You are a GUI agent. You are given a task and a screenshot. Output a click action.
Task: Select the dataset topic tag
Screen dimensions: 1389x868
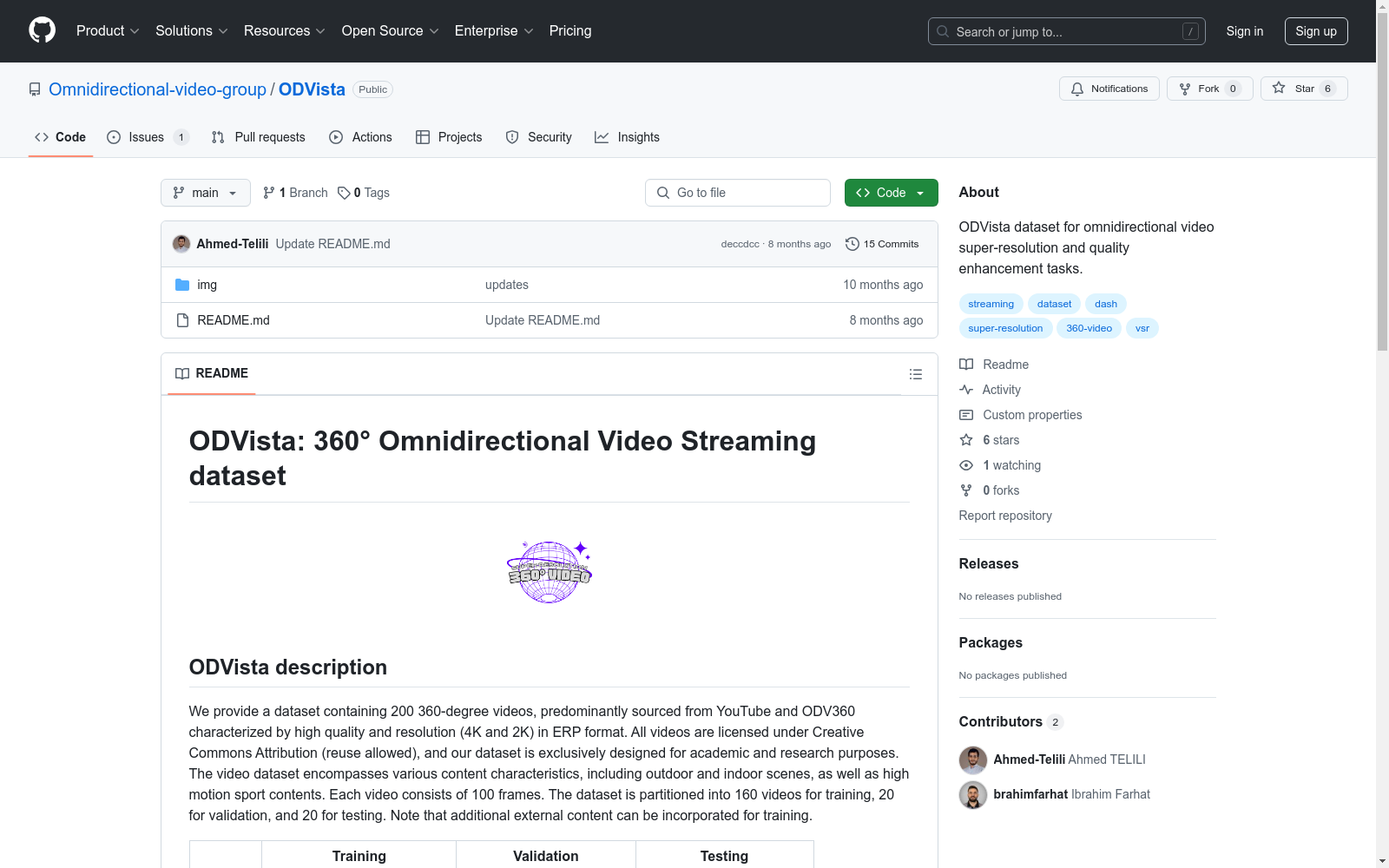pyautogui.click(x=1054, y=304)
